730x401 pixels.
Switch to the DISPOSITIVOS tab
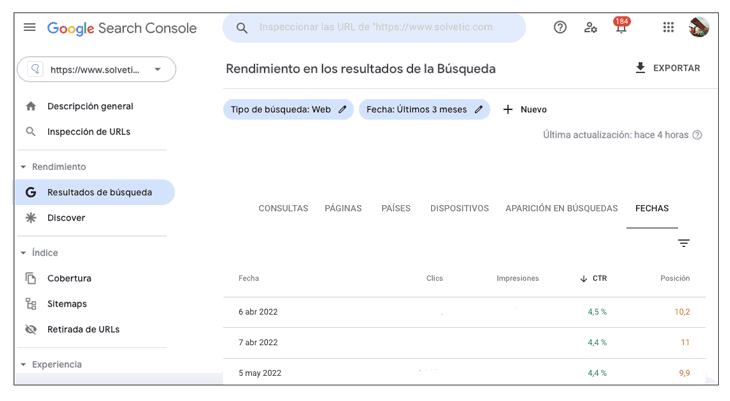pos(460,208)
